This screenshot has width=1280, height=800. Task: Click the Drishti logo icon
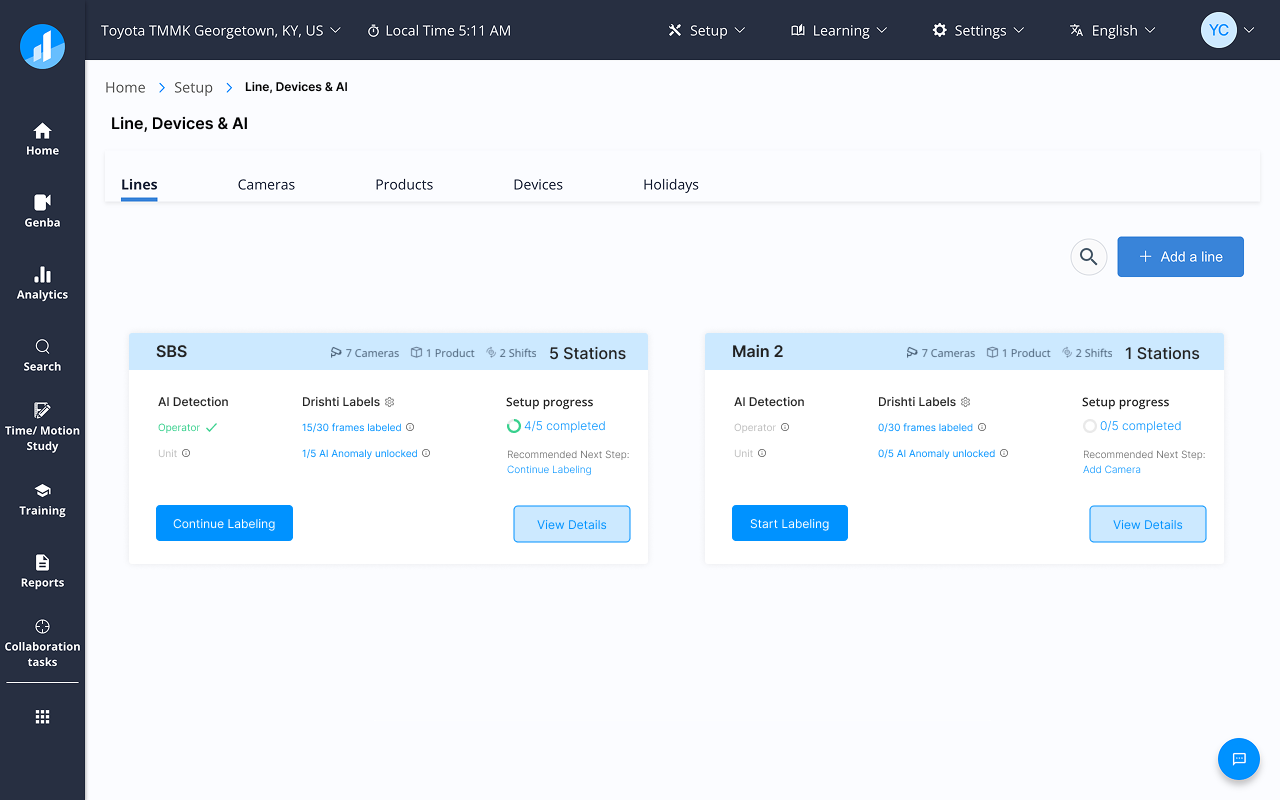(42, 46)
